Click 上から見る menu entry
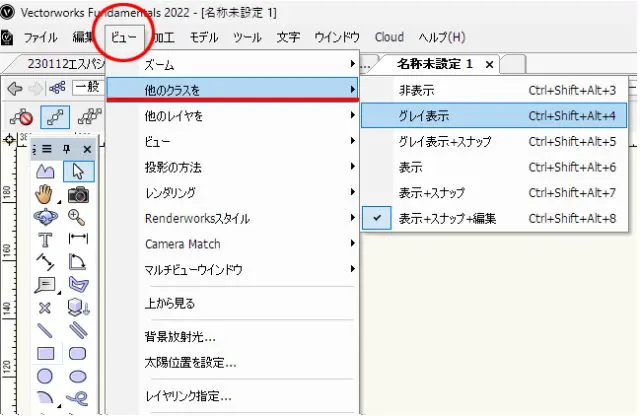Screen dimensions: 640x416 170,303
